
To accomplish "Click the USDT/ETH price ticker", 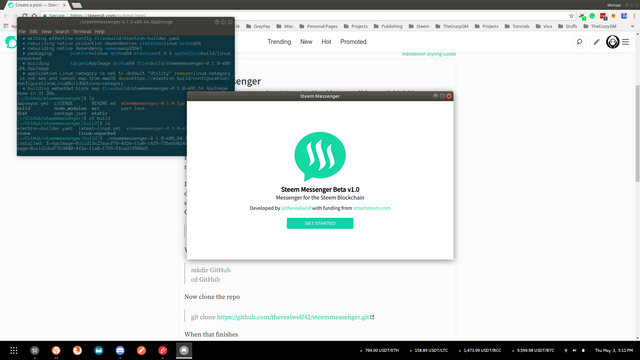I will click(380, 350).
